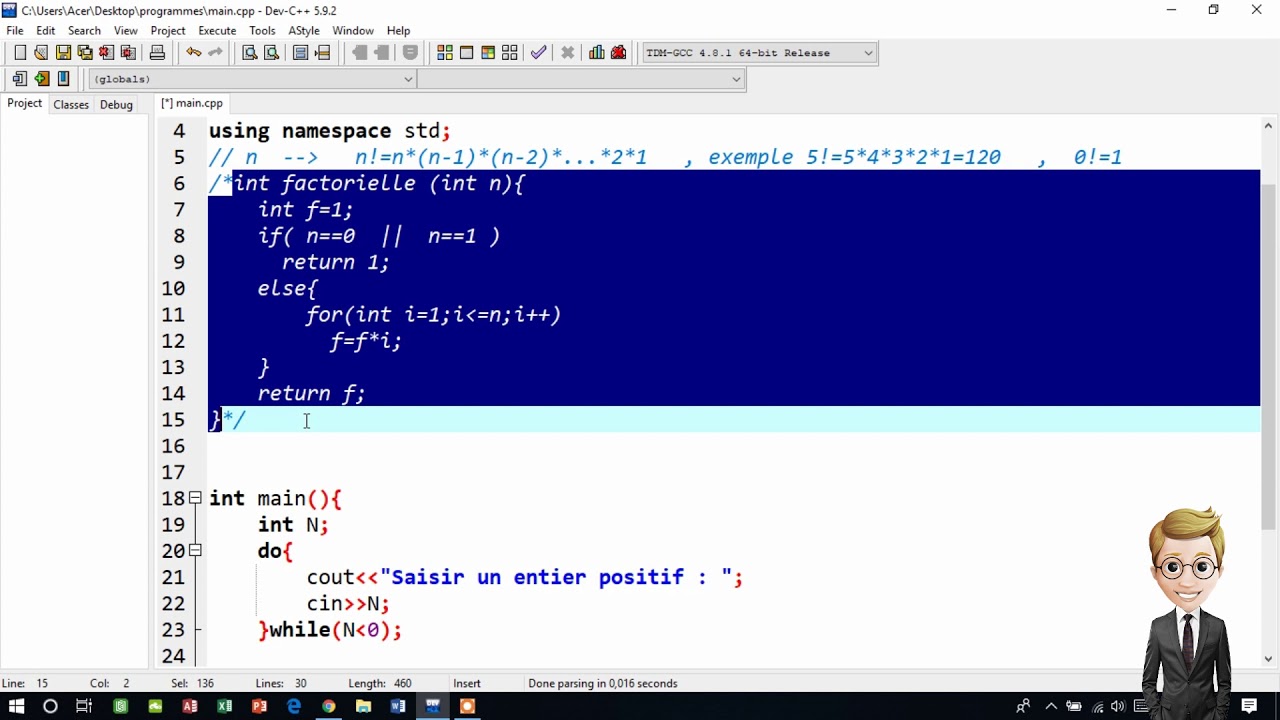Viewport: 1280px width, 720px height.
Task: Switch to the Debug panel tab
Action: click(116, 104)
